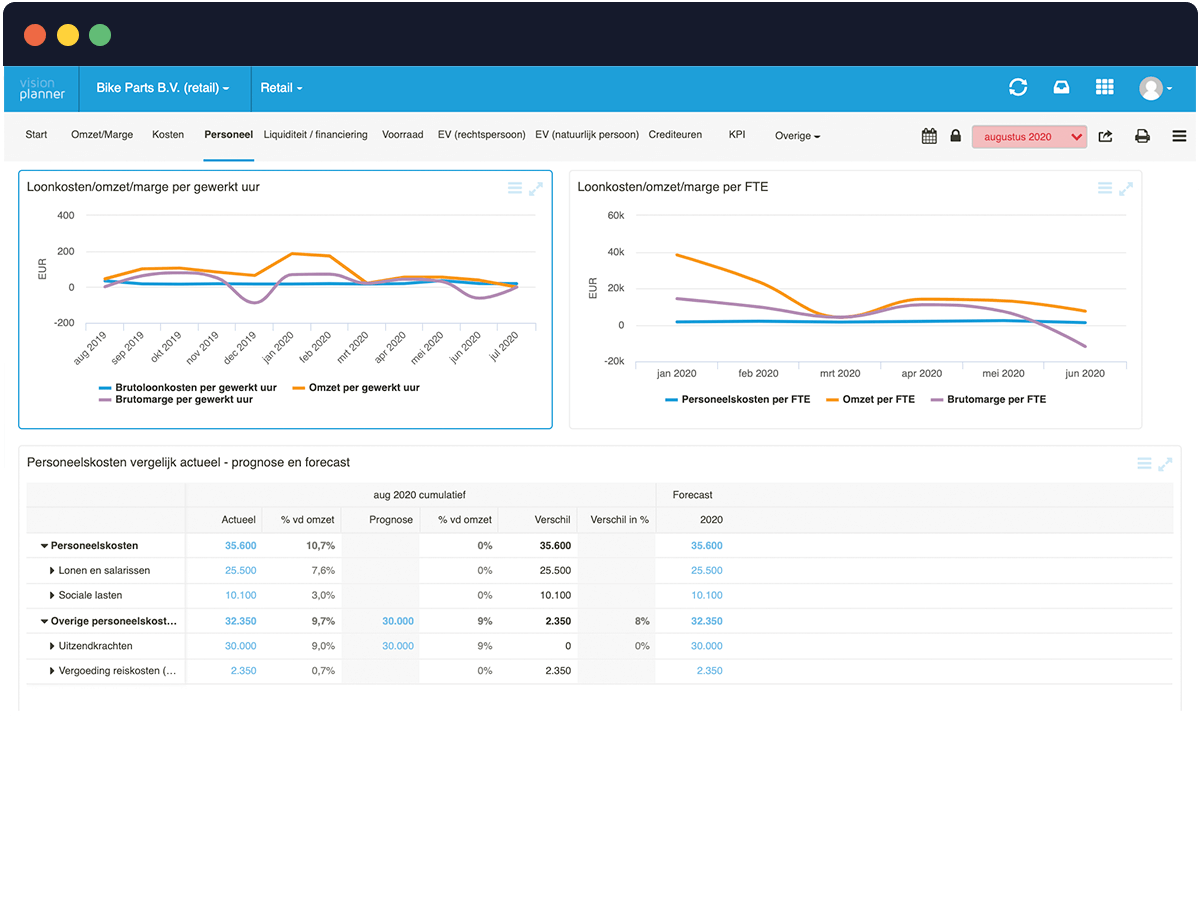This screenshot has width=1200, height=900.
Task: Open the Crediteuren tab
Action: [x=675, y=135]
